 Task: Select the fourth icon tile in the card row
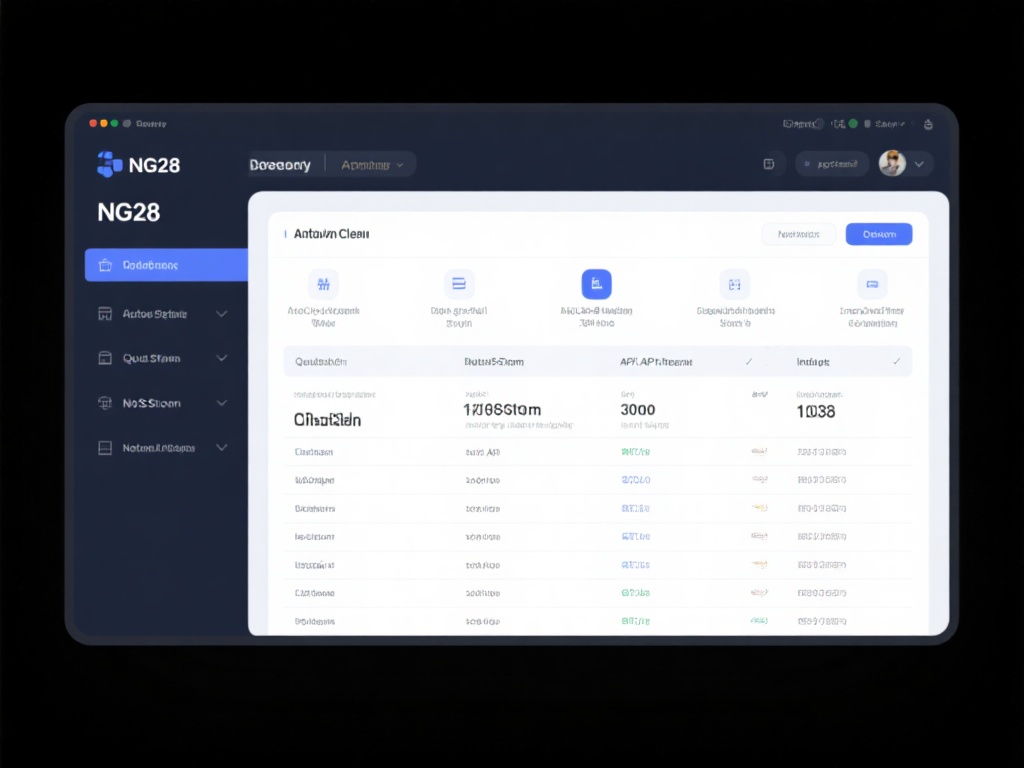(x=734, y=284)
